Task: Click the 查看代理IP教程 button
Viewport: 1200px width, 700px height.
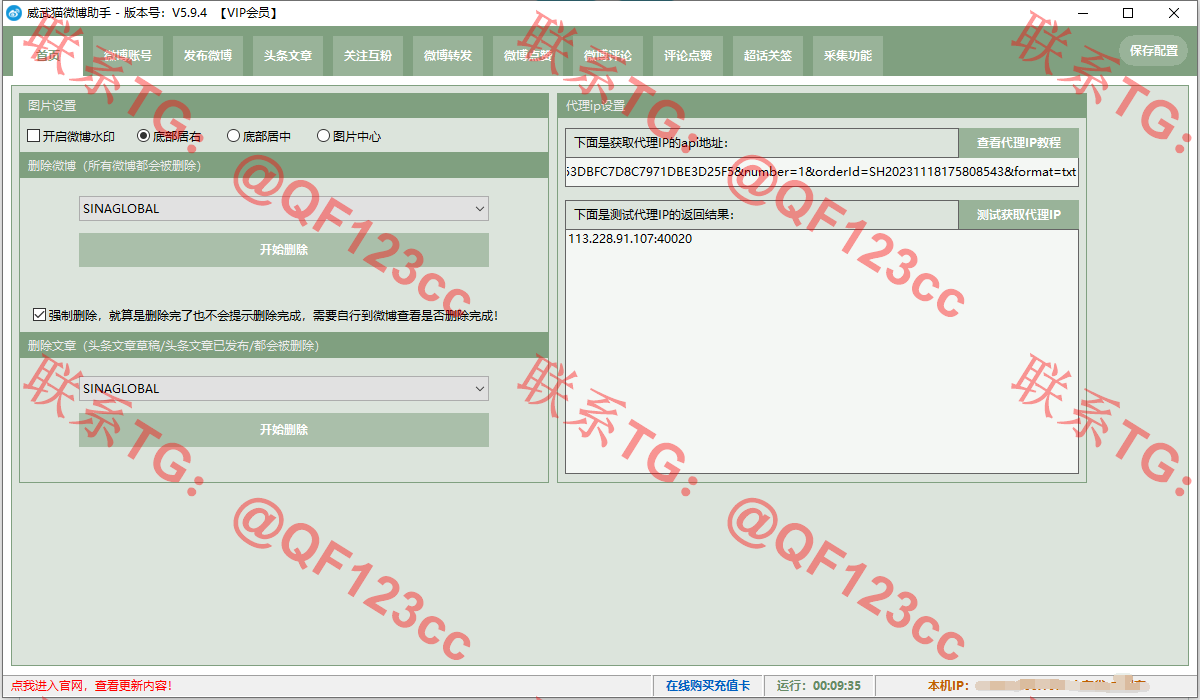Action: pyautogui.click(x=1018, y=143)
